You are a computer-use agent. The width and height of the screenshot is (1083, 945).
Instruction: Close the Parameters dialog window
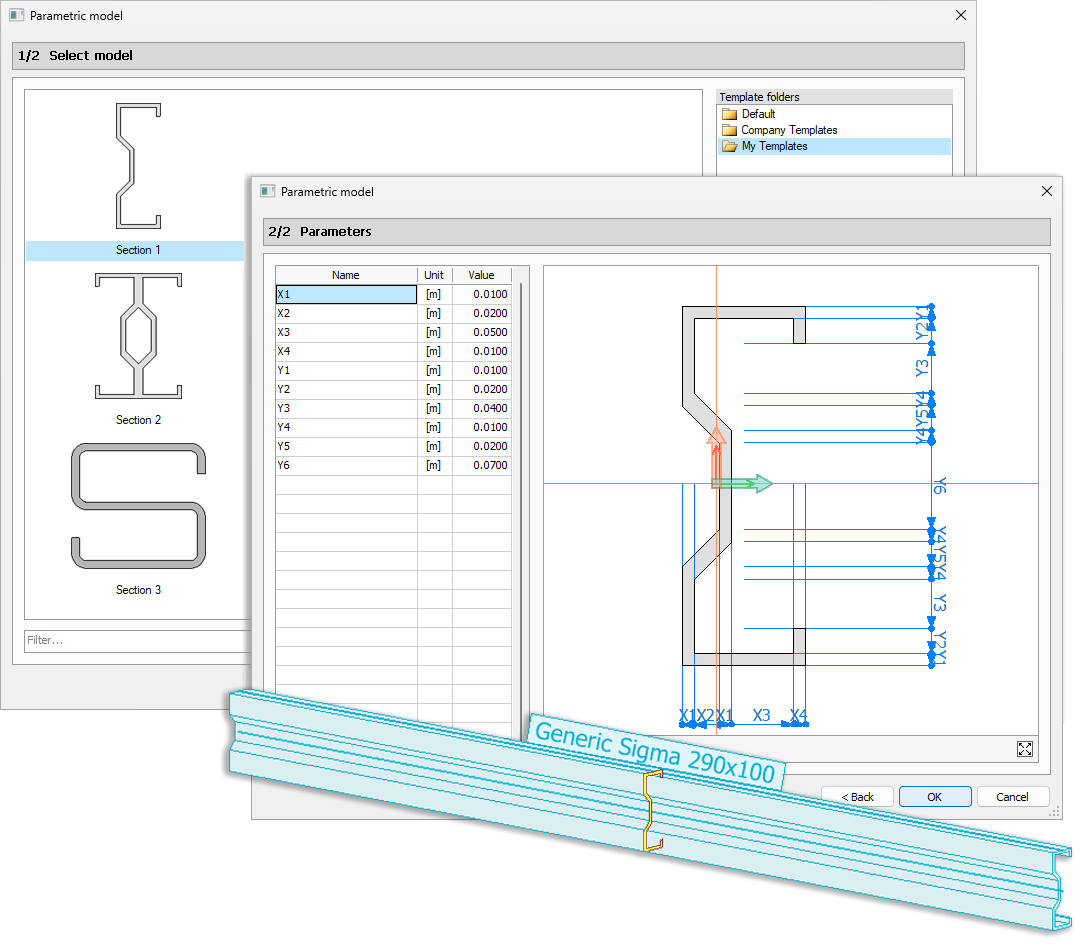pos(1047,191)
